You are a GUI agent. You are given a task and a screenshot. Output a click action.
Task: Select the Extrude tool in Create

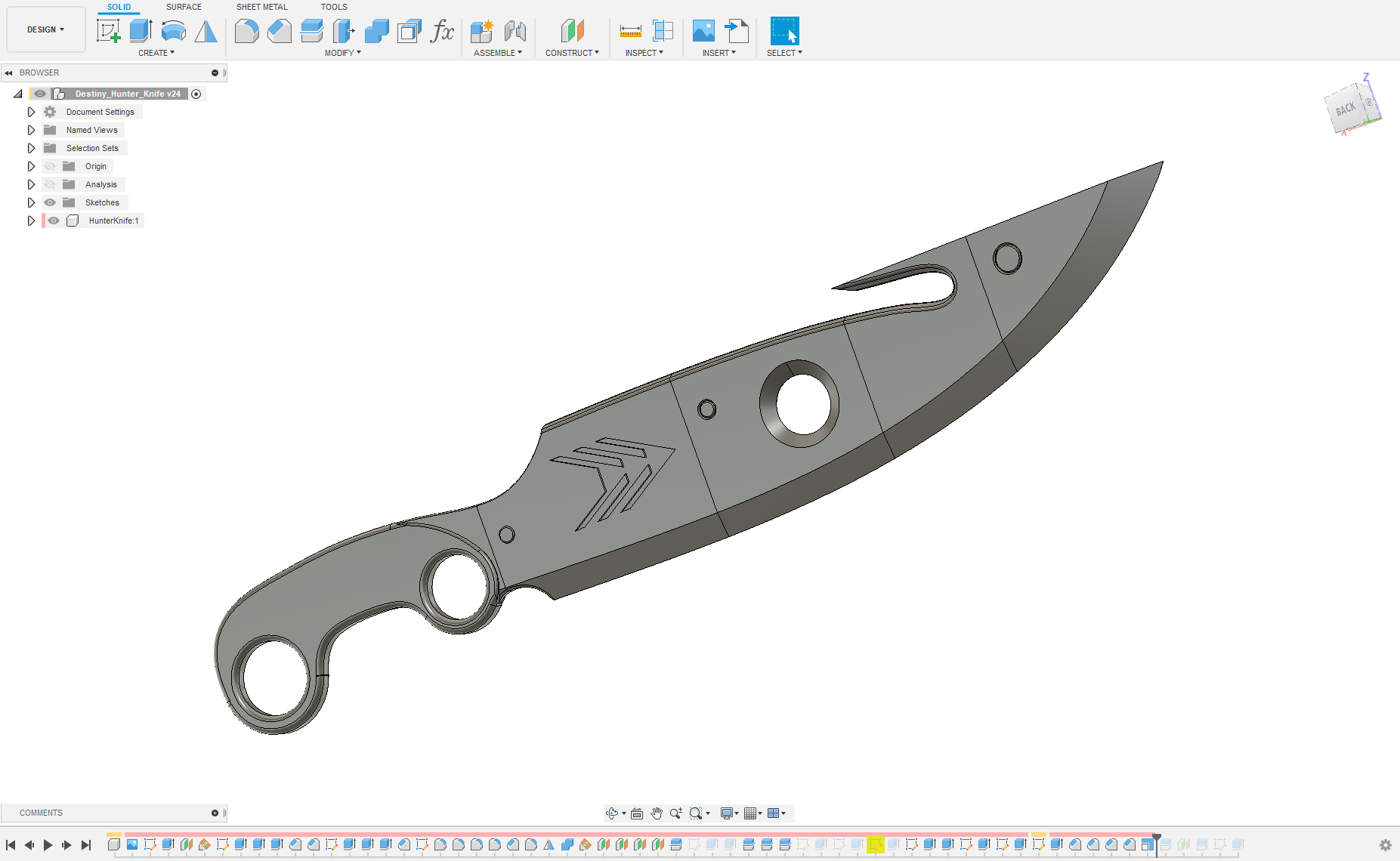coord(141,31)
